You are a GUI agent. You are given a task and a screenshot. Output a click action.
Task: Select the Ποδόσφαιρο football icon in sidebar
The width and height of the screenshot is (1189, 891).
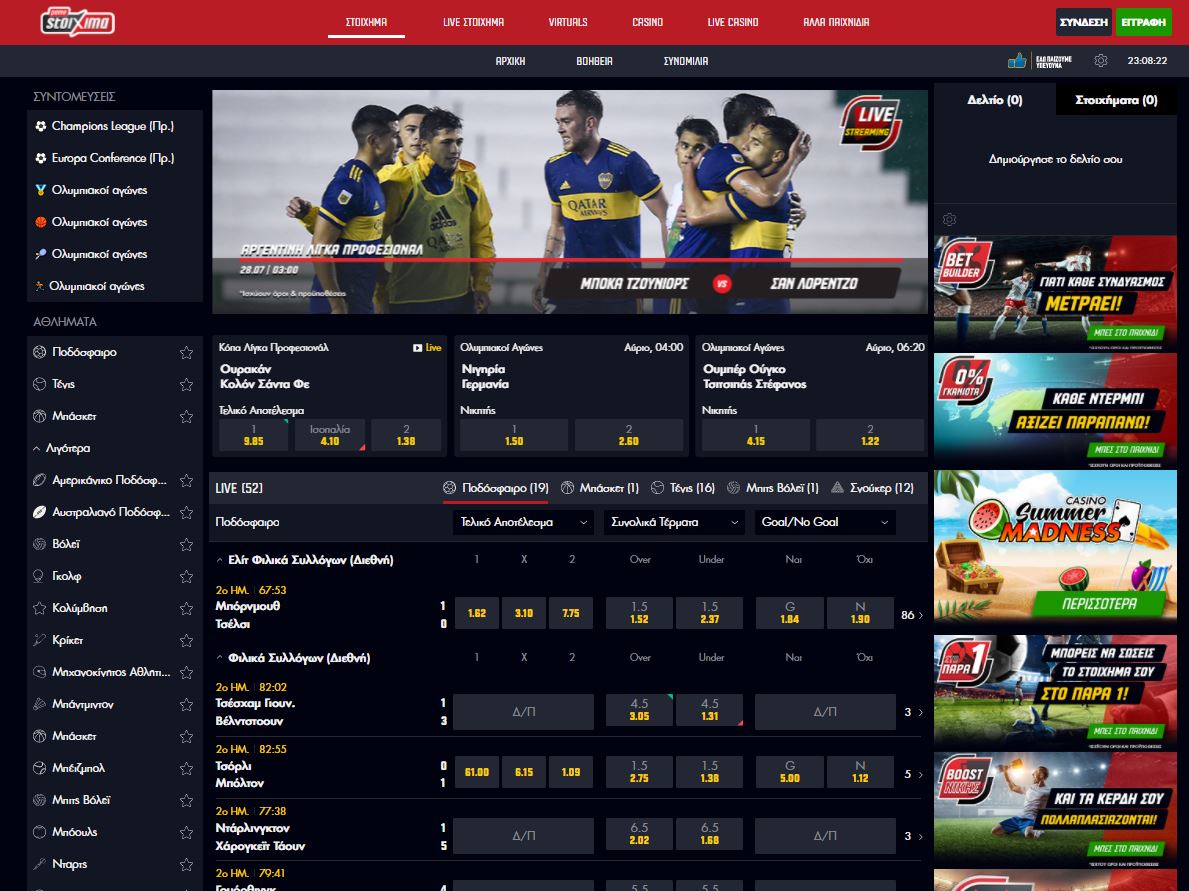pos(40,352)
